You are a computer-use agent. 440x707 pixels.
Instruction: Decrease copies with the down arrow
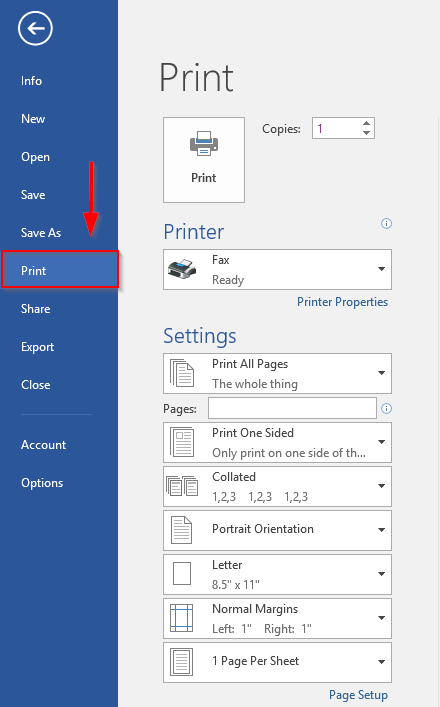tap(367, 133)
